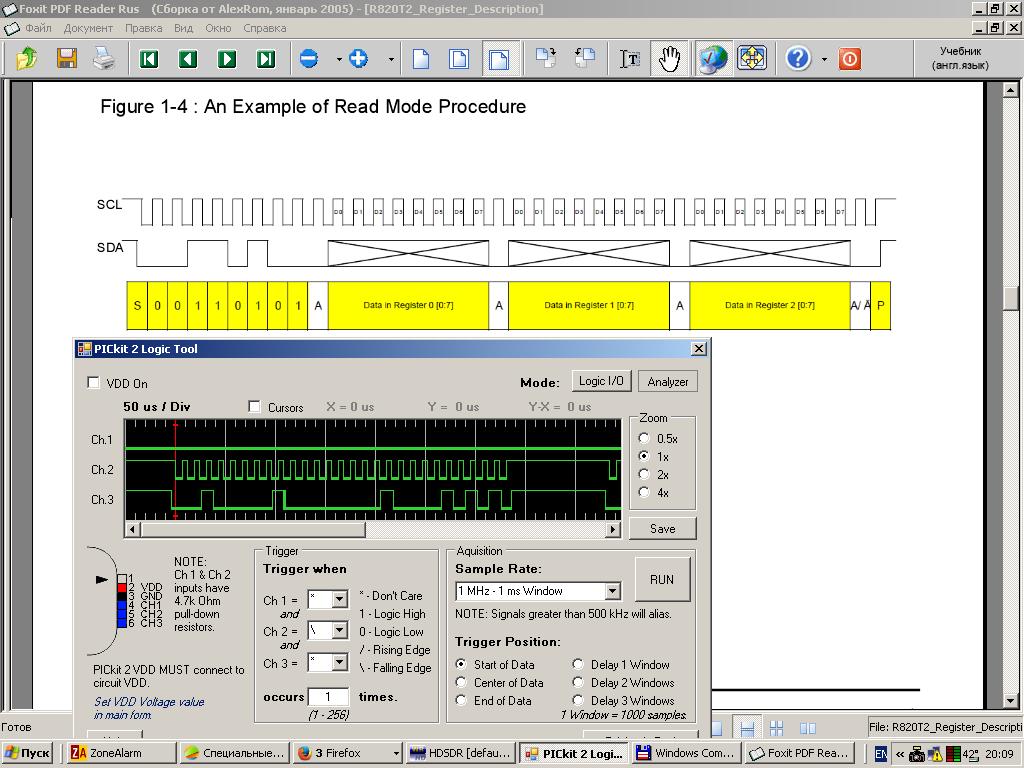Click the waveform horizontal scrollbar thumb

coord(253,528)
